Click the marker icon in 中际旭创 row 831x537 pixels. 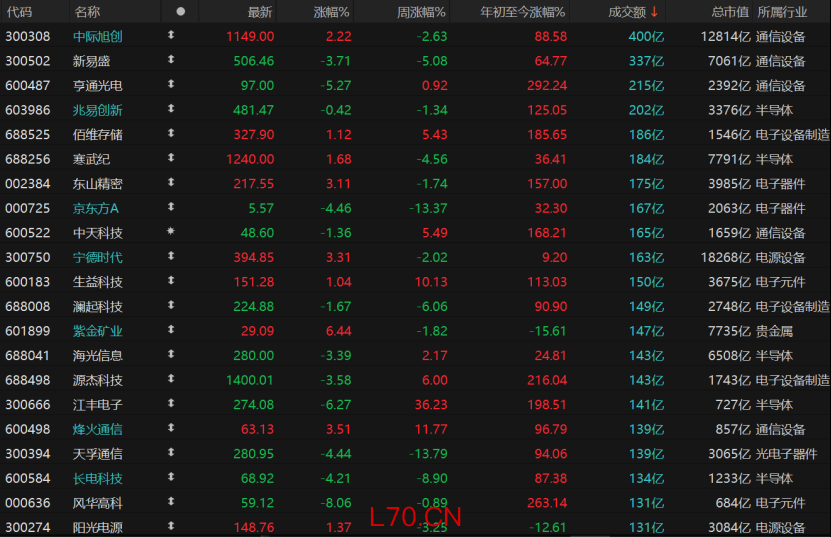tap(171, 35)
